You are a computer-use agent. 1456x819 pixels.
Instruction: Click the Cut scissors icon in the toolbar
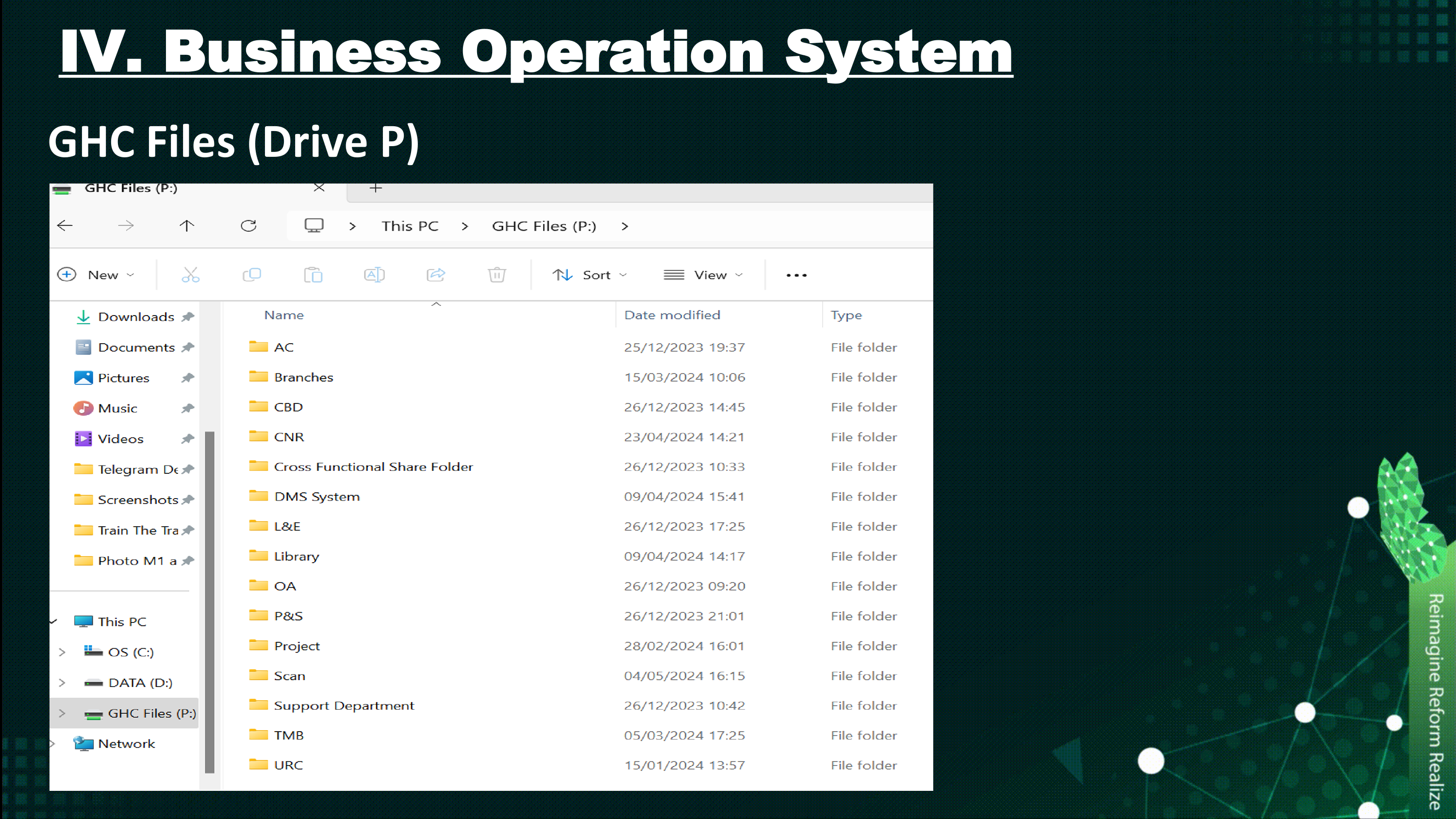pos(190,275)
